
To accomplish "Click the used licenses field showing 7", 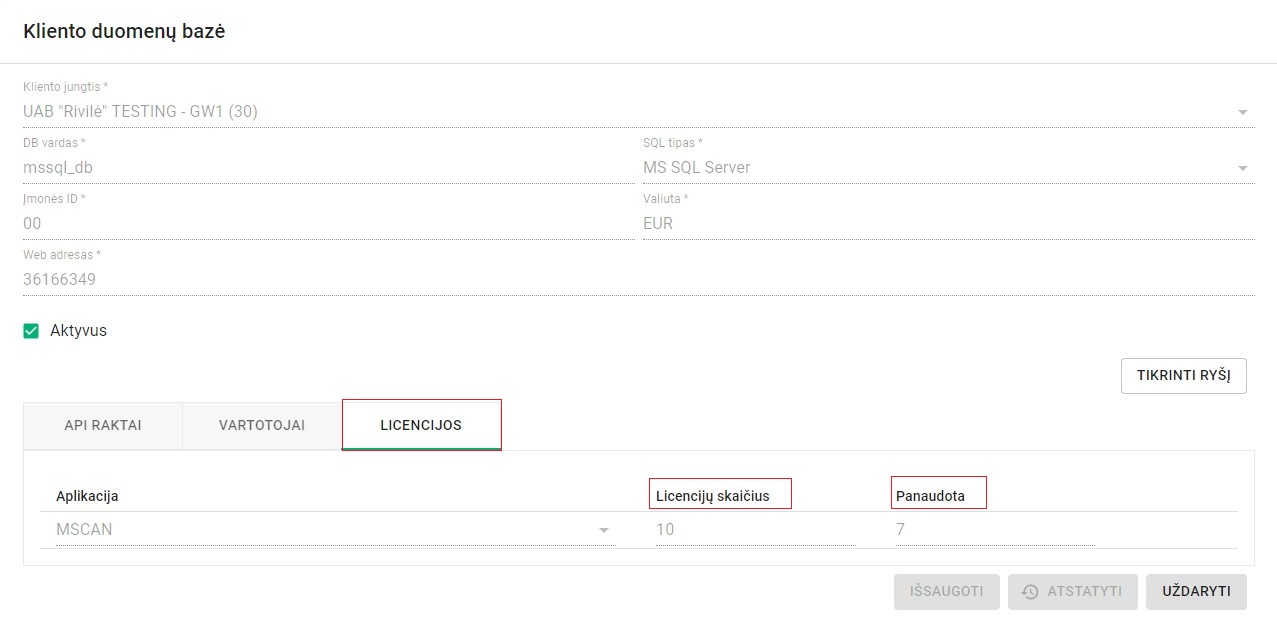I will (x=994, y=530).
